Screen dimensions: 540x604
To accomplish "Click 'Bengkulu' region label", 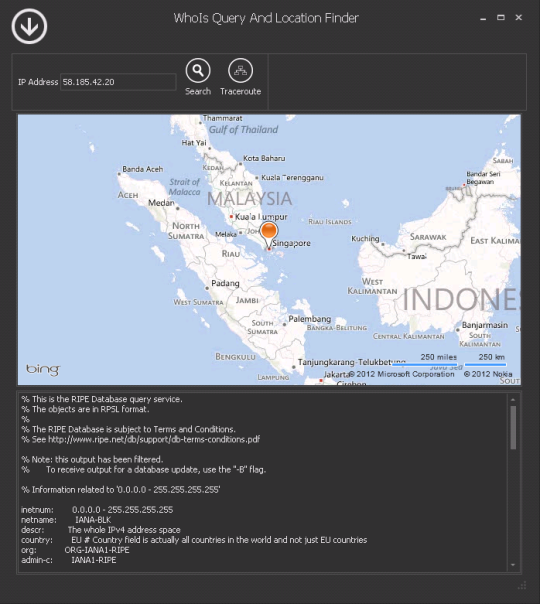I will [x=235, y=357].
